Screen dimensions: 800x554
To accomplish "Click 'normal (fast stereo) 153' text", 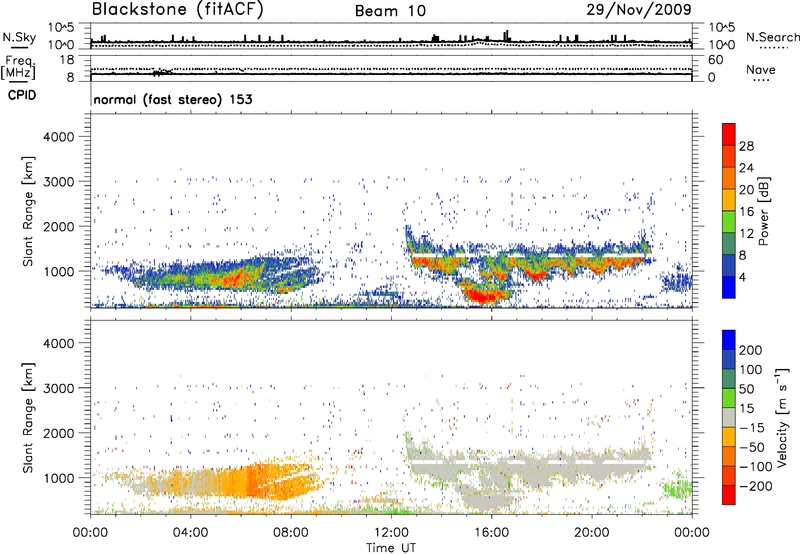I will pyautogui.click(x=173, y=100).
